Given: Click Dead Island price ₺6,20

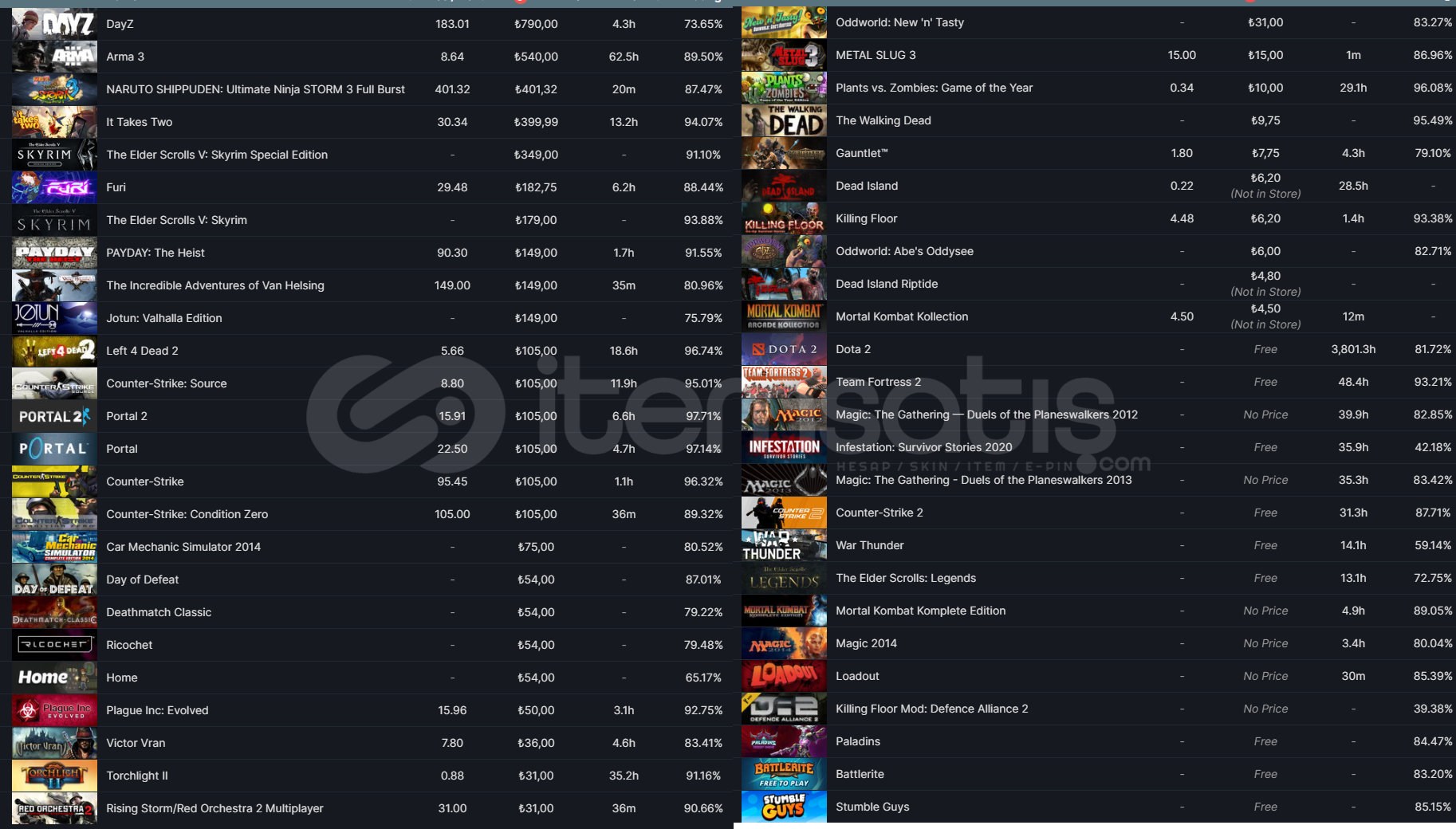Looking at the screenshot, I should pyautogui.click(x=1265, y=178).
